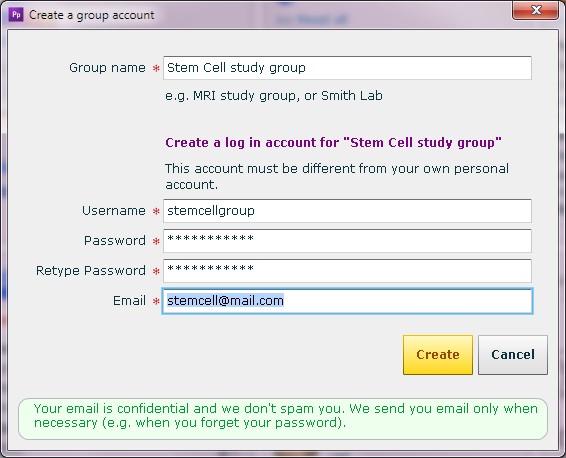Click the Retype Password label
This screenshot has width=566, height=458.
pos(91,271)
